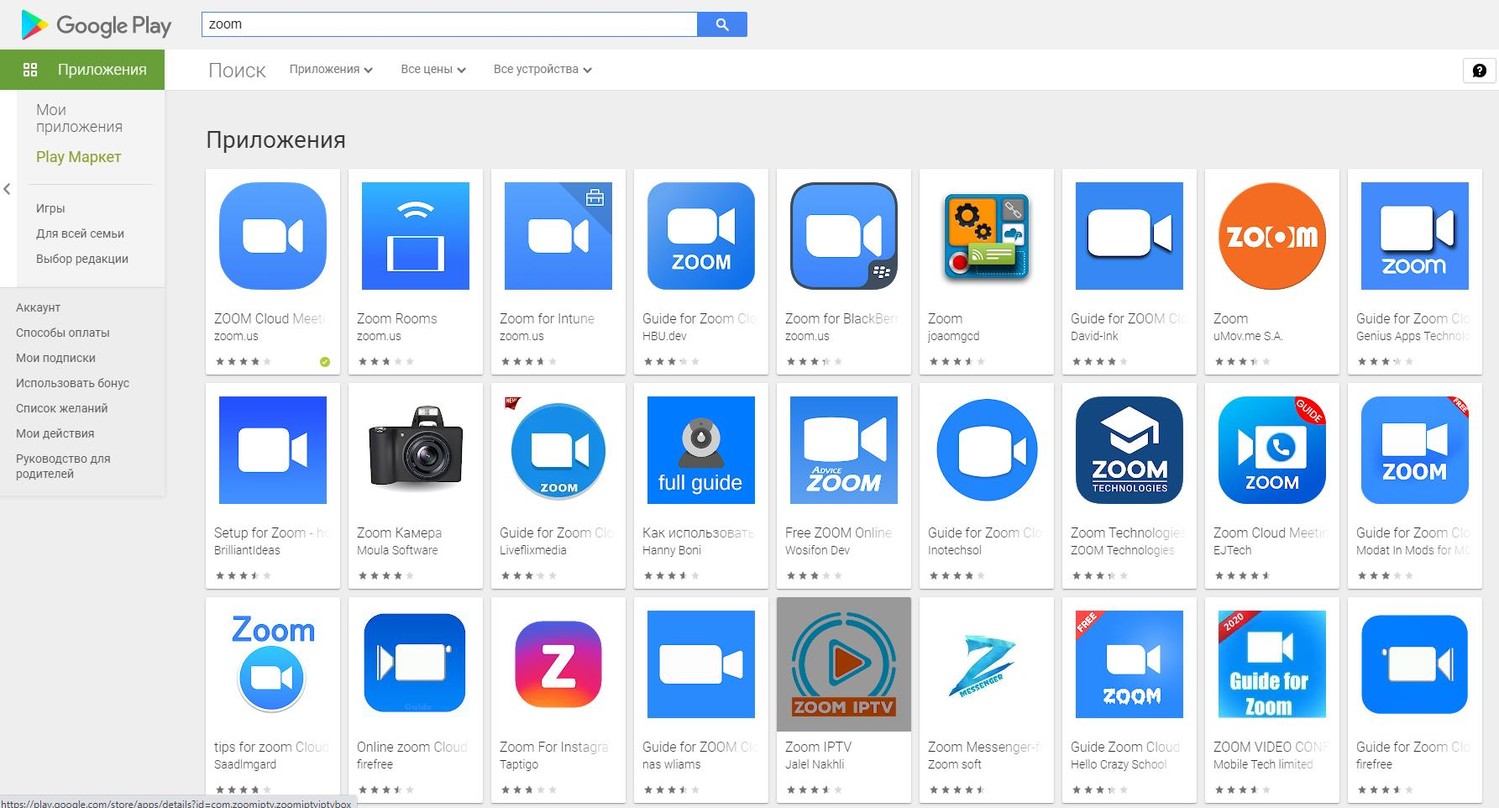This screenshot has height=808, width=1499.
Task: Click the 'Zoom Камера' app title
Action: 399,533
